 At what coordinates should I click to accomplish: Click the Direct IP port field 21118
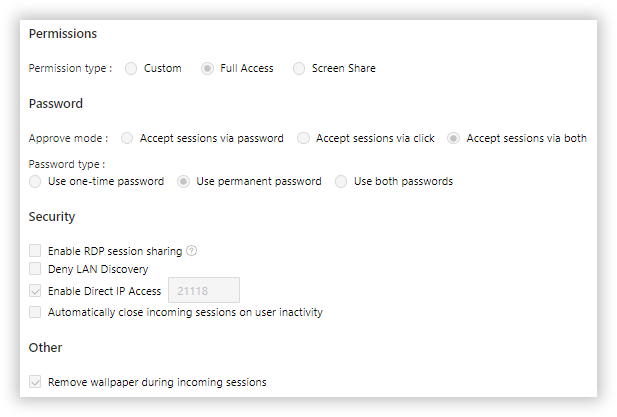tap(203, 291)
